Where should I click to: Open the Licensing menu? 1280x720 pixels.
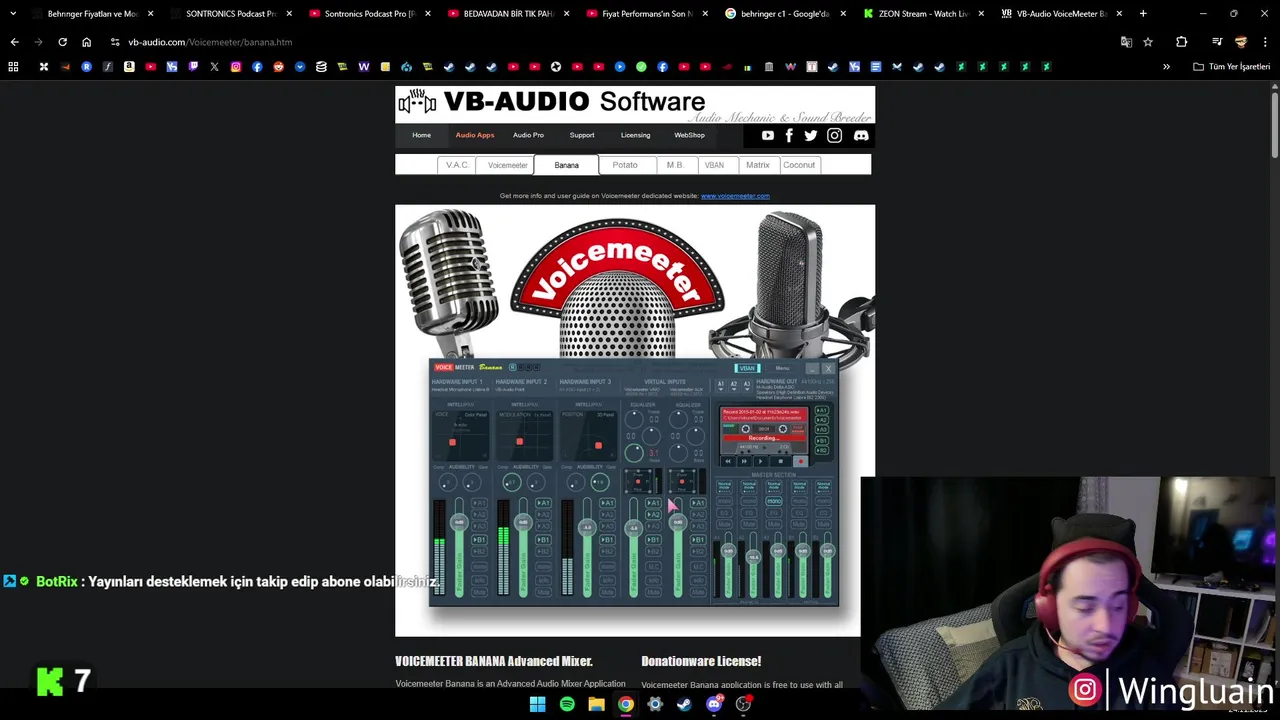click(635, 135)
